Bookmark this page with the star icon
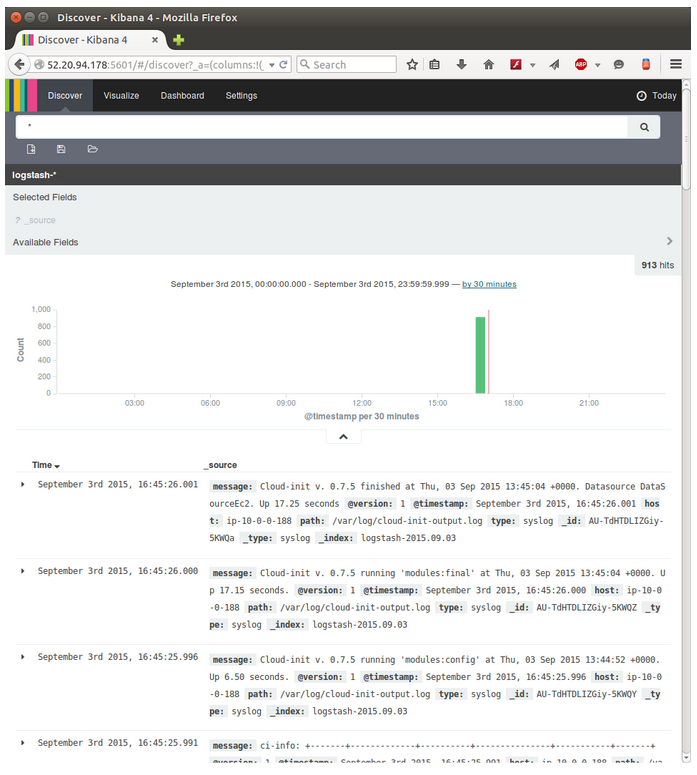Viewport: 697px width, 775px height. (x=412, y=64)
